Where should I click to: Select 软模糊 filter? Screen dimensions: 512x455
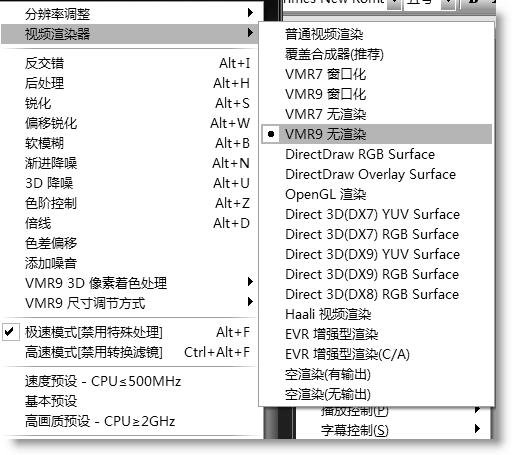pos(130,143)
